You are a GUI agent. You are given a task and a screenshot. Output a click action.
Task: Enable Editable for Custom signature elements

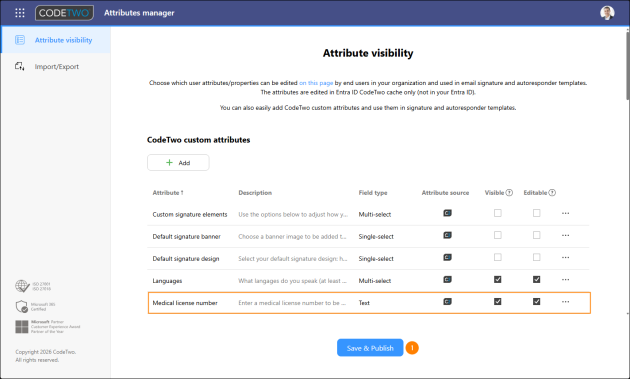(536, 213)
